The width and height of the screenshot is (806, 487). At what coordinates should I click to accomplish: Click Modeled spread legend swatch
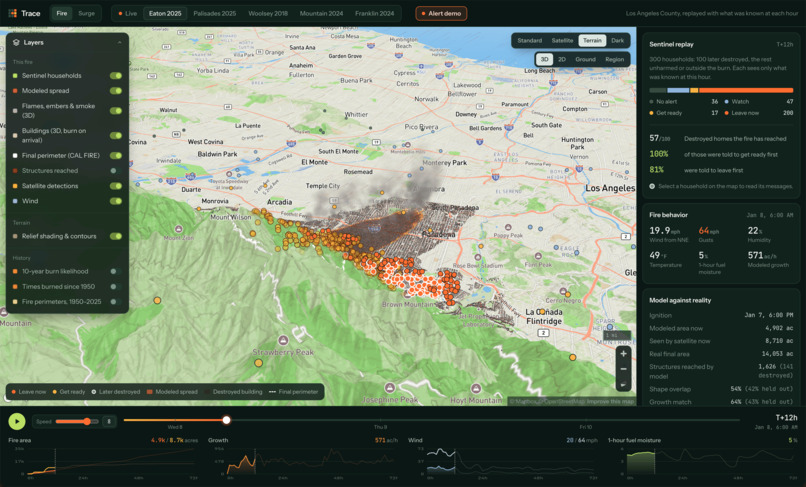point(150,392)
